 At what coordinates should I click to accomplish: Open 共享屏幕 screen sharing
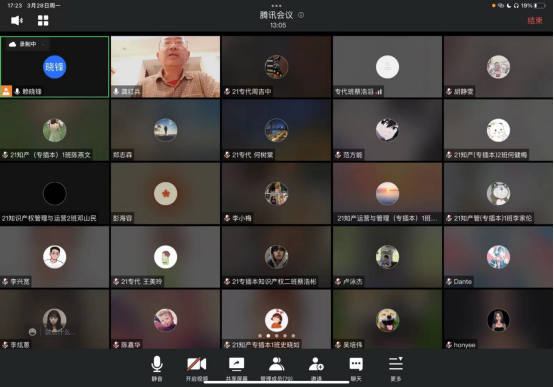pos(236,369)
